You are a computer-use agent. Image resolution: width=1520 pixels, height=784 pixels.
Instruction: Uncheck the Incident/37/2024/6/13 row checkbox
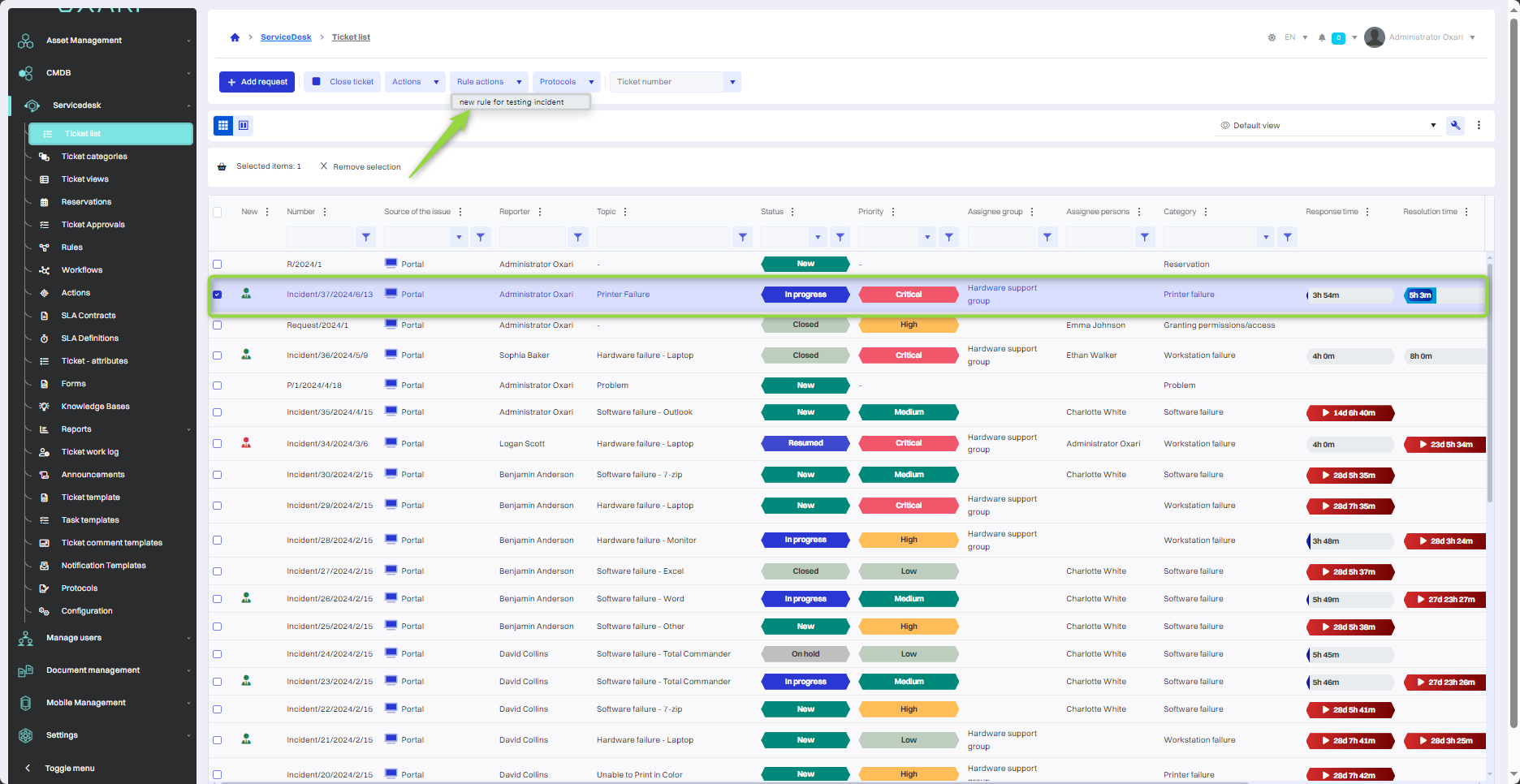[218, 295]
